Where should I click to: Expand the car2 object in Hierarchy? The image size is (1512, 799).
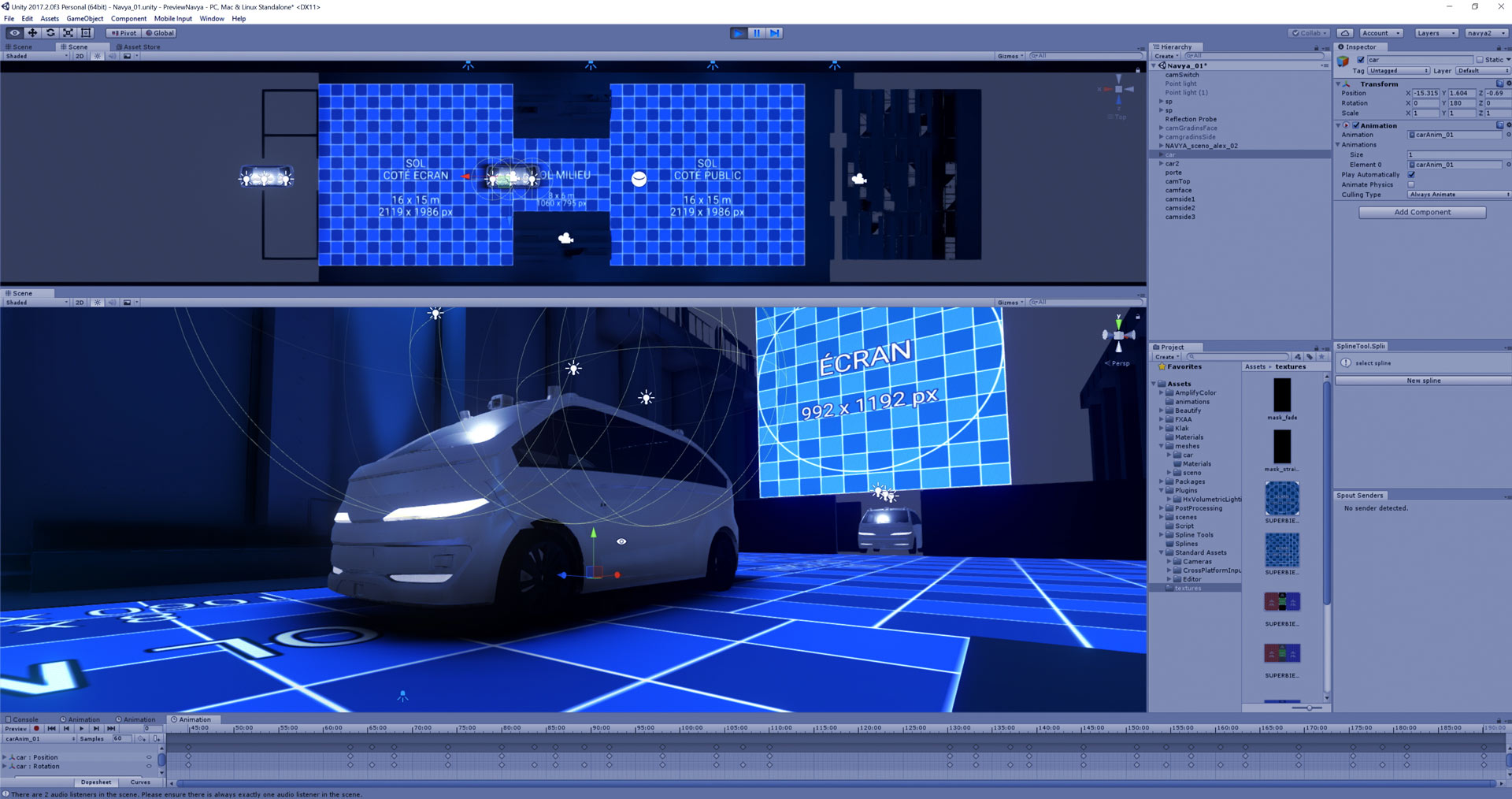click(1161, 164)
